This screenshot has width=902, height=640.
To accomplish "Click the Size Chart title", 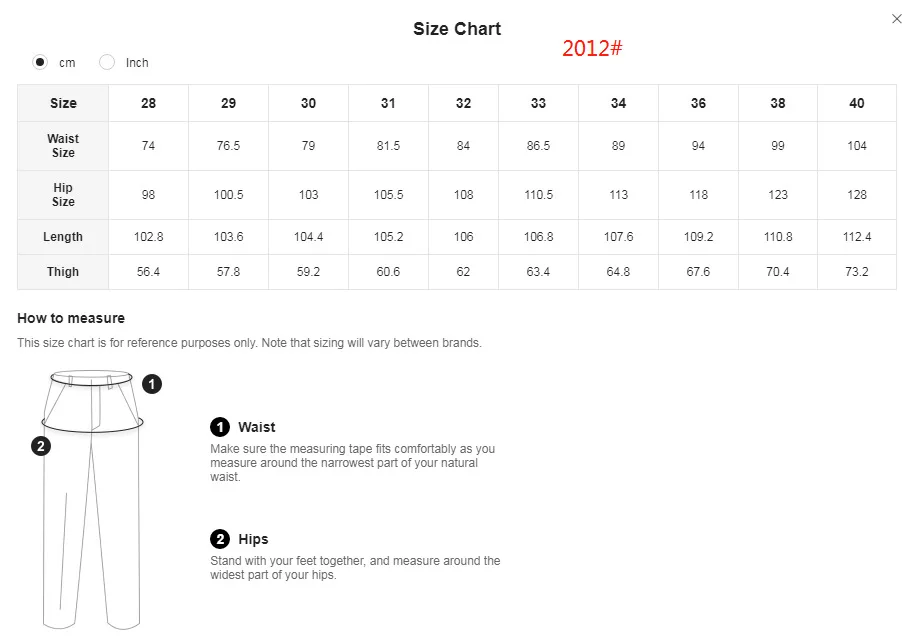I will [x=457, y=29].
